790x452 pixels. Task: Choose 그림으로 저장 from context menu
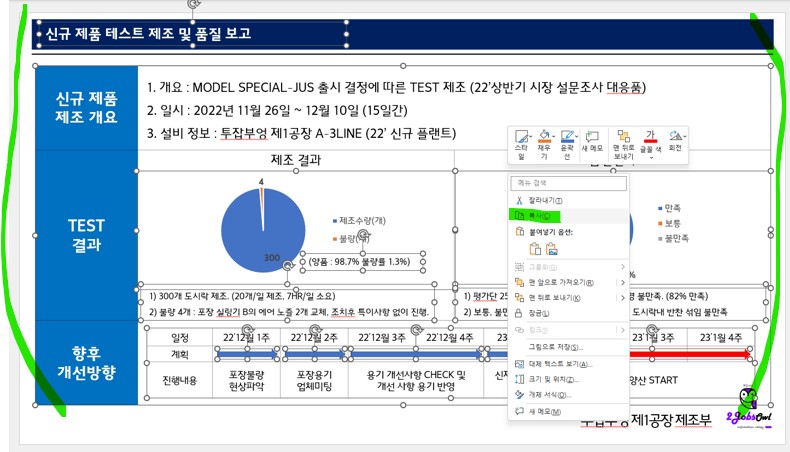(x=569, y=347)
